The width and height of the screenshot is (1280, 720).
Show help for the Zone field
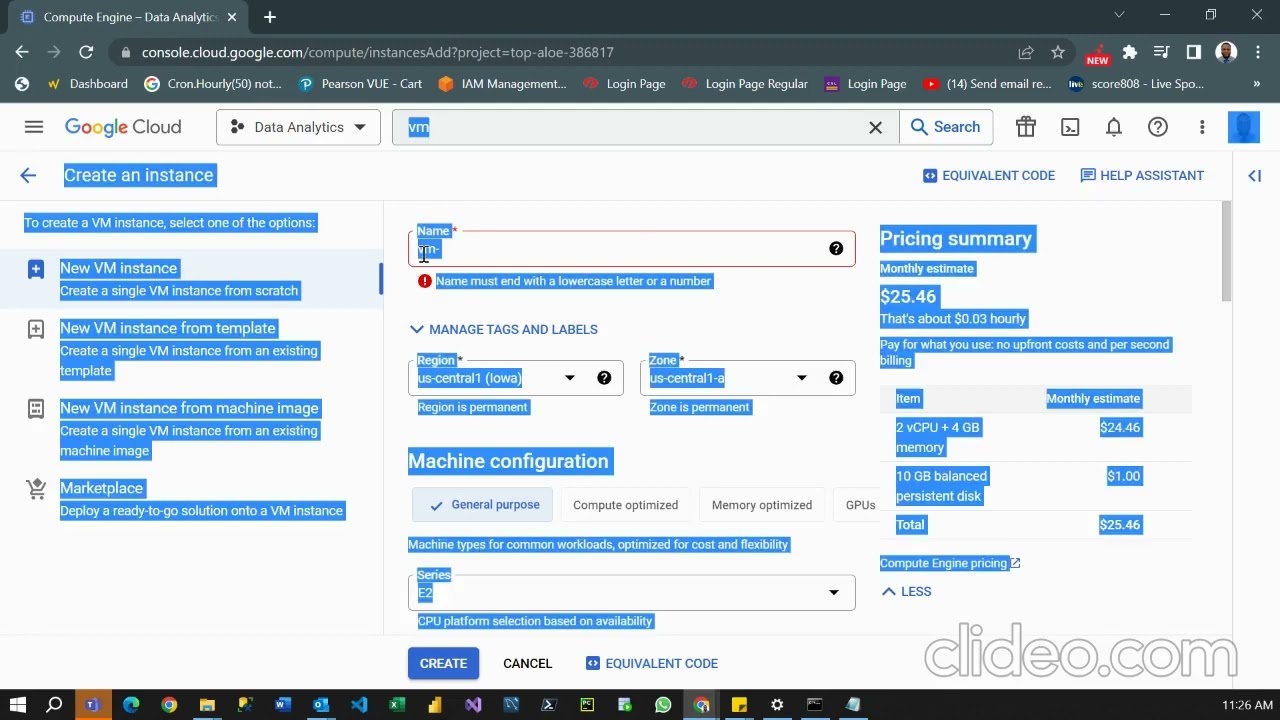(x=836, y=378)
